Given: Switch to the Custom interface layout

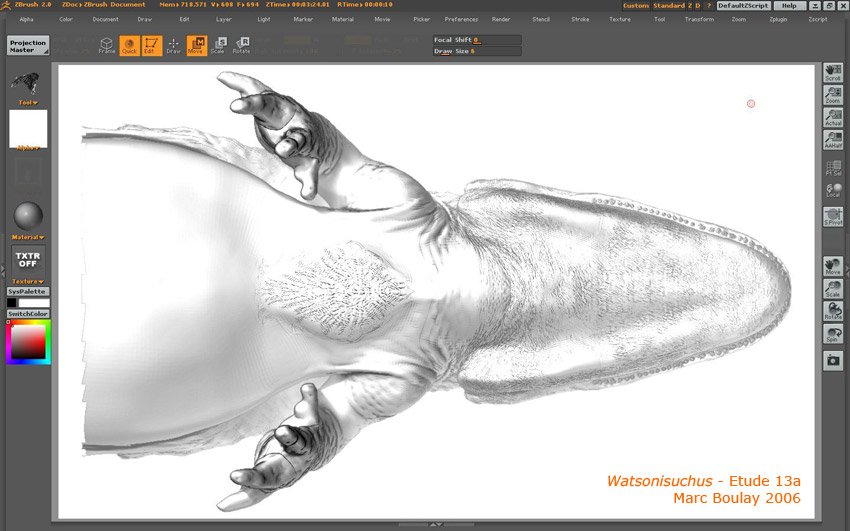Looking at the screenshot, I should coord(636,5).
